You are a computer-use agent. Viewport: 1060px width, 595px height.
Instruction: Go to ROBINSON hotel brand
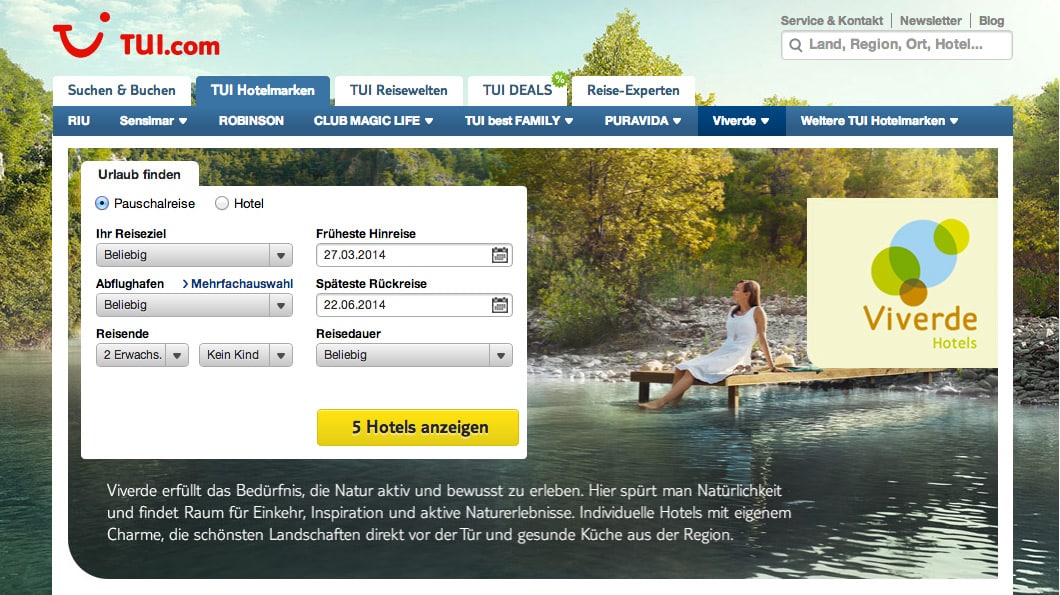click(251, 121)
